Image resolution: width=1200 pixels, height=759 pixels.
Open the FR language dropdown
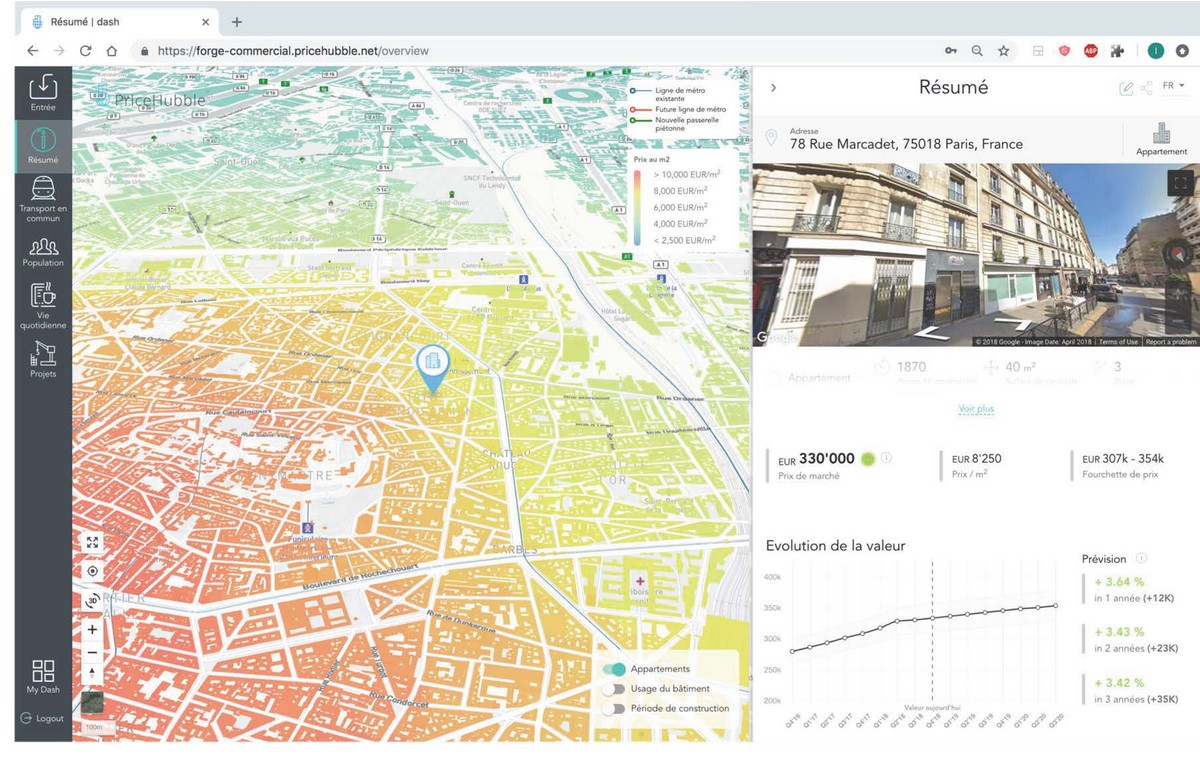pos(1173,87)
